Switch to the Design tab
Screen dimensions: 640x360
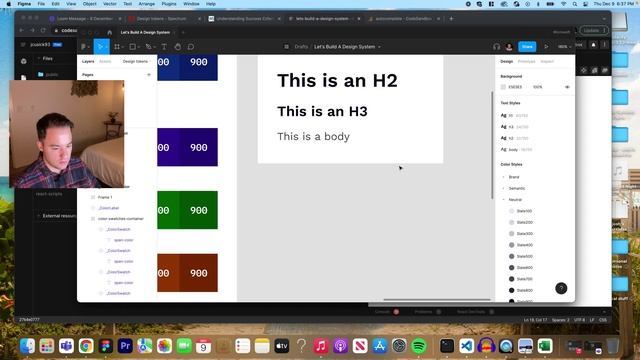[x=507, y=61]
